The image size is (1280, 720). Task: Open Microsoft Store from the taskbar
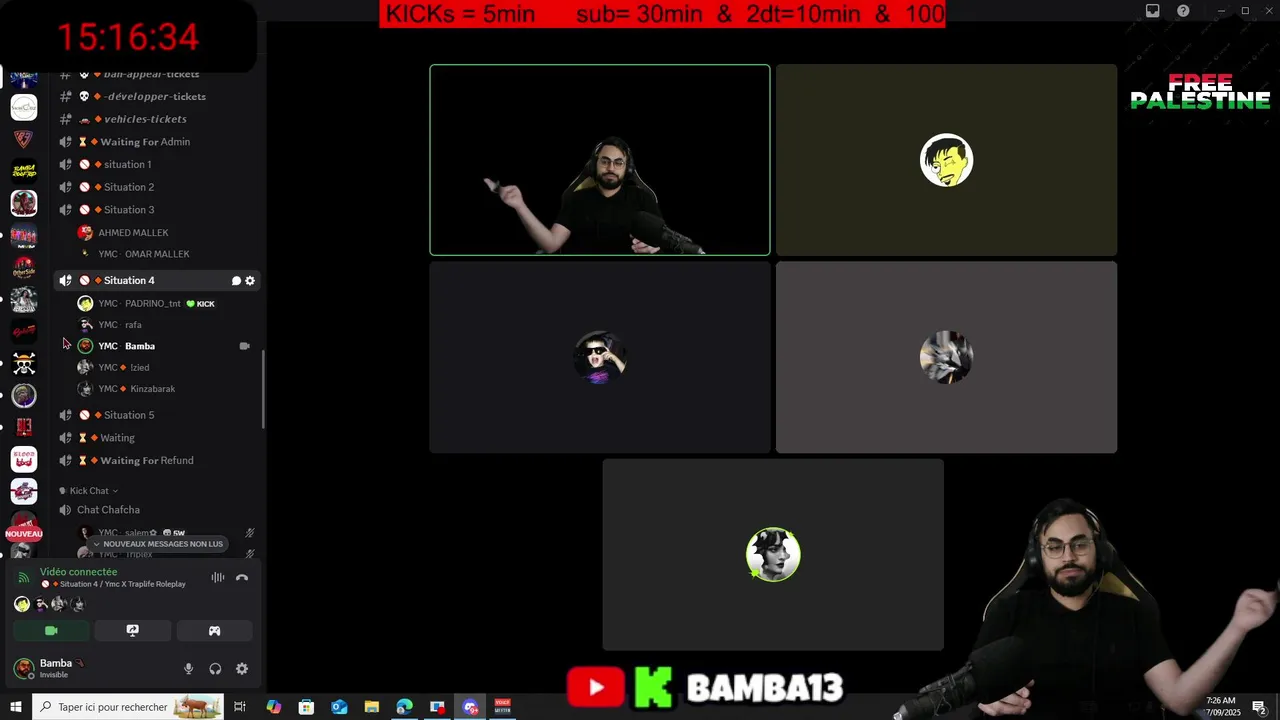point(306,707)
